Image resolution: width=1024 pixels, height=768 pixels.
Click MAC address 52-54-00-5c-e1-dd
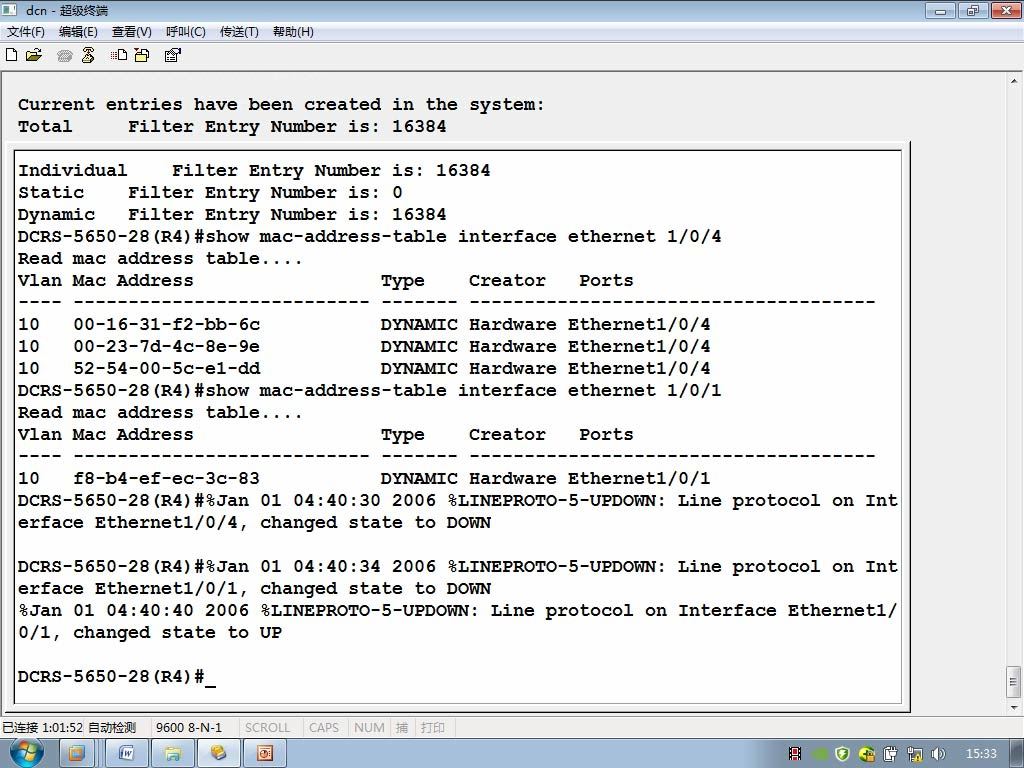tap(167, 368)
